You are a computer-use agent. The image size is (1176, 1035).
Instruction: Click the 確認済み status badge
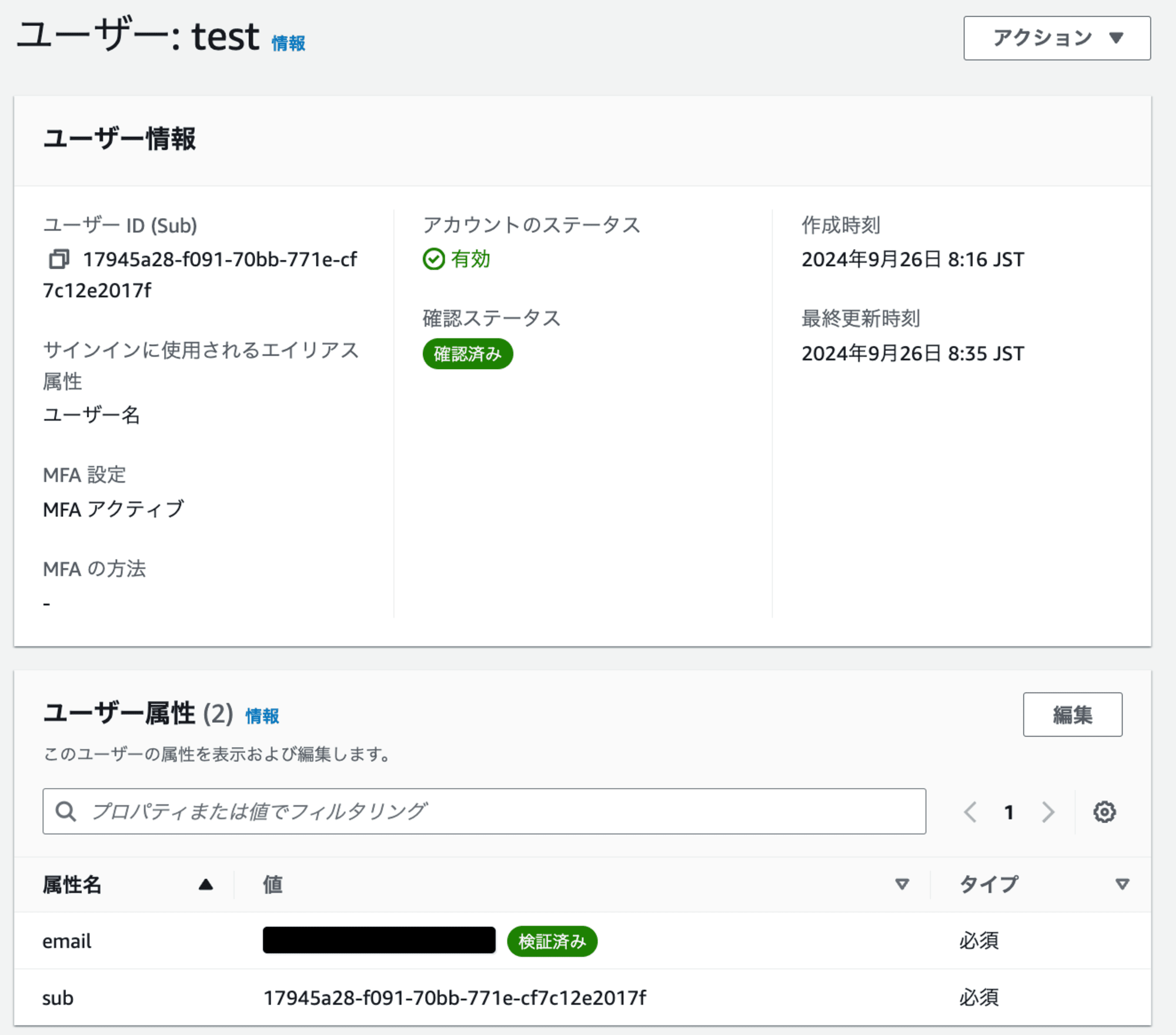click(467, 354)
